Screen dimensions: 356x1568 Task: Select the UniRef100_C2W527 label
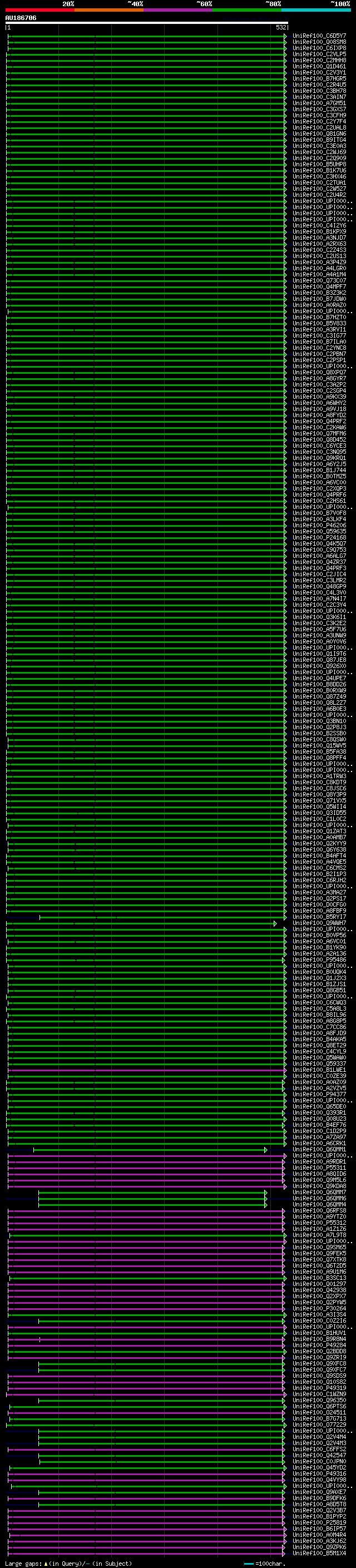point(319,189)
